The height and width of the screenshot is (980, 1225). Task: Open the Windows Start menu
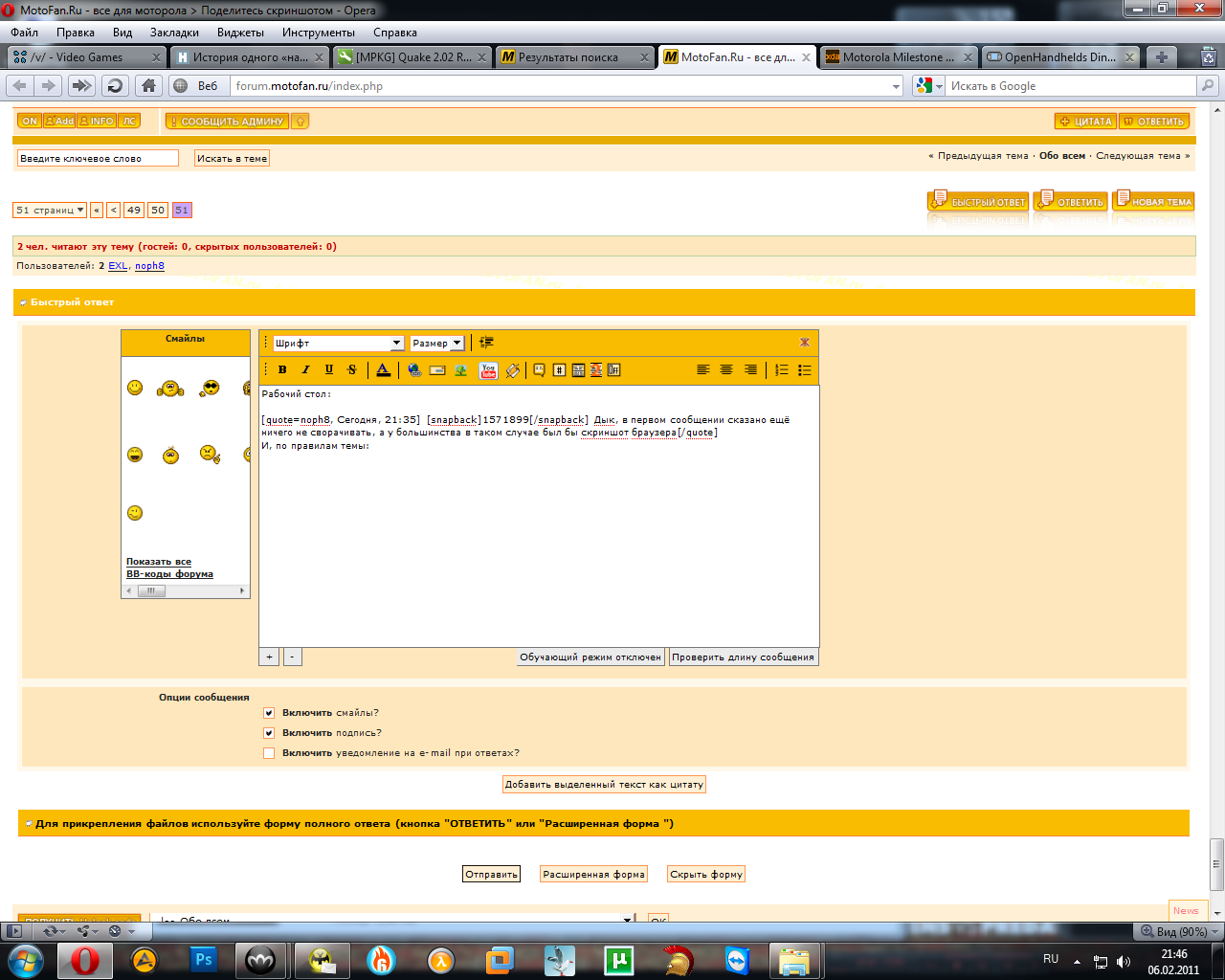(x=26, y=959)
